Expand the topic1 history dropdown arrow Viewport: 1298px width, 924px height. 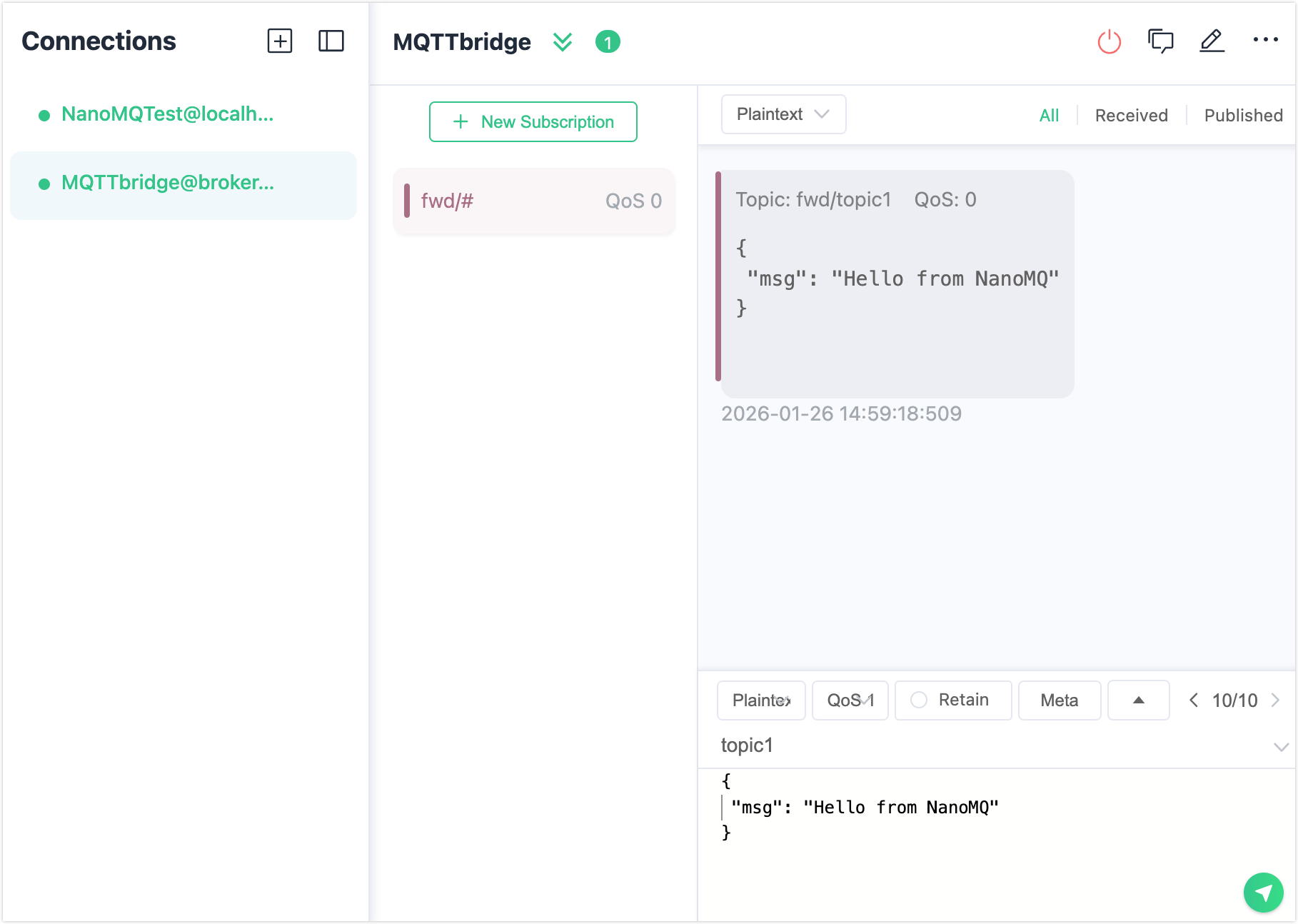click(1280, 747)
